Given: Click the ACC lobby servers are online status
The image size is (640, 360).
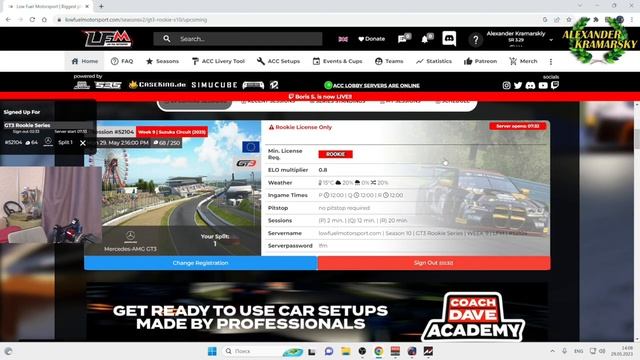Looking at the screenshot, I should (372, 85).
